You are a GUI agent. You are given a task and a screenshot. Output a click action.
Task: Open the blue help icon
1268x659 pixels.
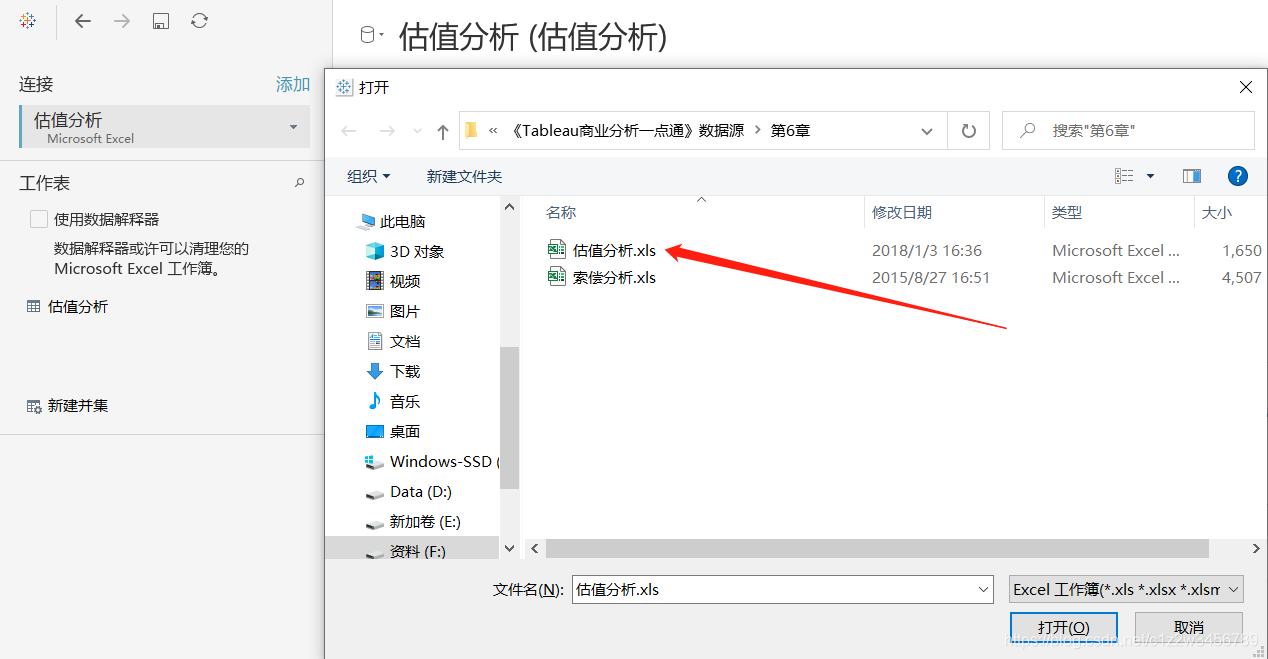click(x=1237, y=176)
